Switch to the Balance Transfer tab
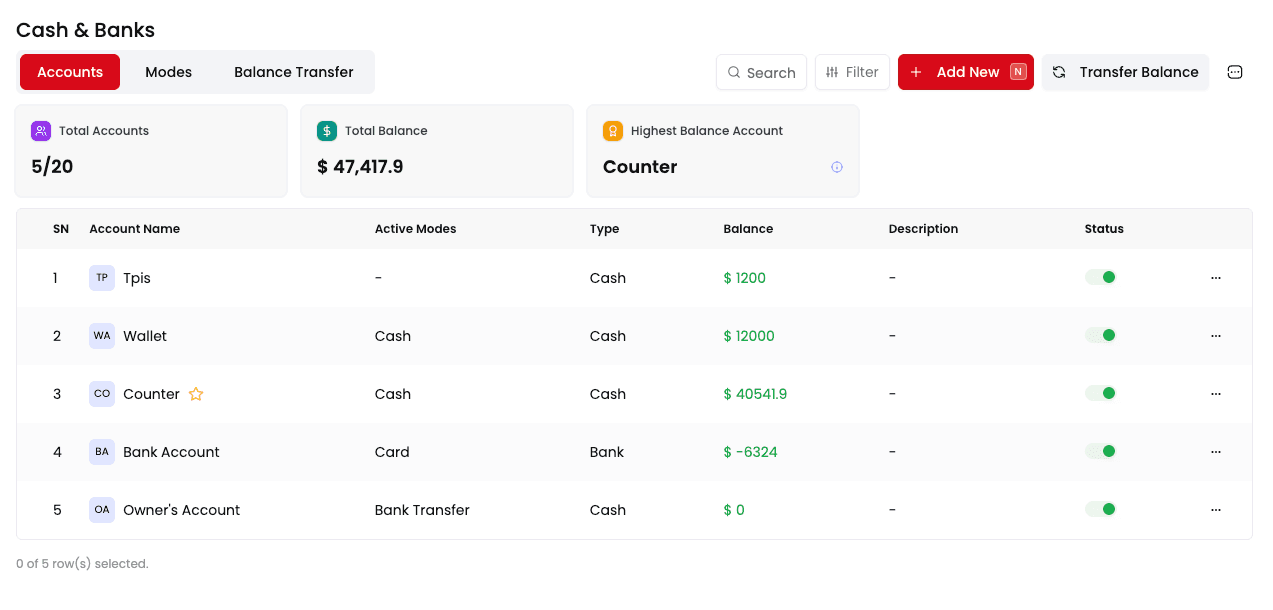The height and width of the screenshot is (610, 1273). pyautogui.click(x=293, y=72)
